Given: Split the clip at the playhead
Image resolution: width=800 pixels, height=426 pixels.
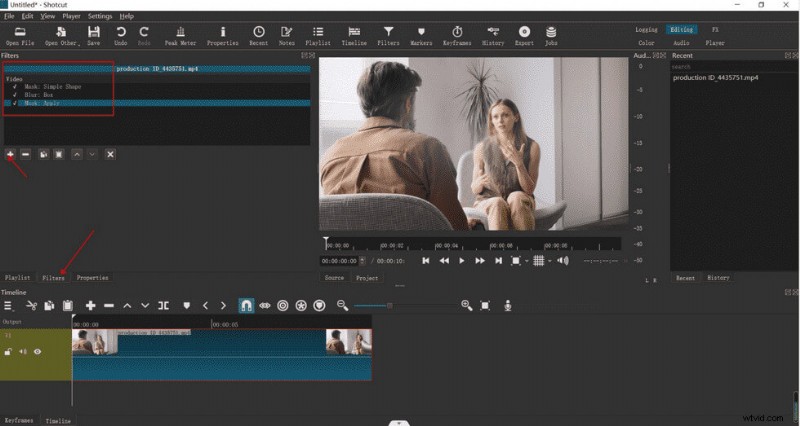Looking at the screenshot, I should (163, 306).
